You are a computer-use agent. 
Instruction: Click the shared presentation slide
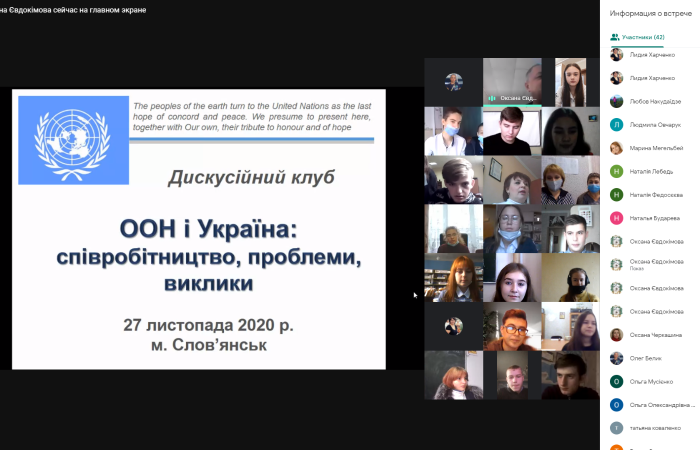(x=198, y=229)
